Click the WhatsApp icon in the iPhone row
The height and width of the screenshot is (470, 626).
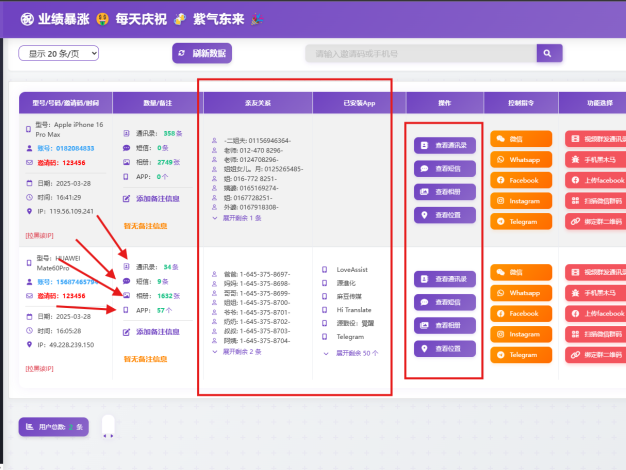point(500,160)
